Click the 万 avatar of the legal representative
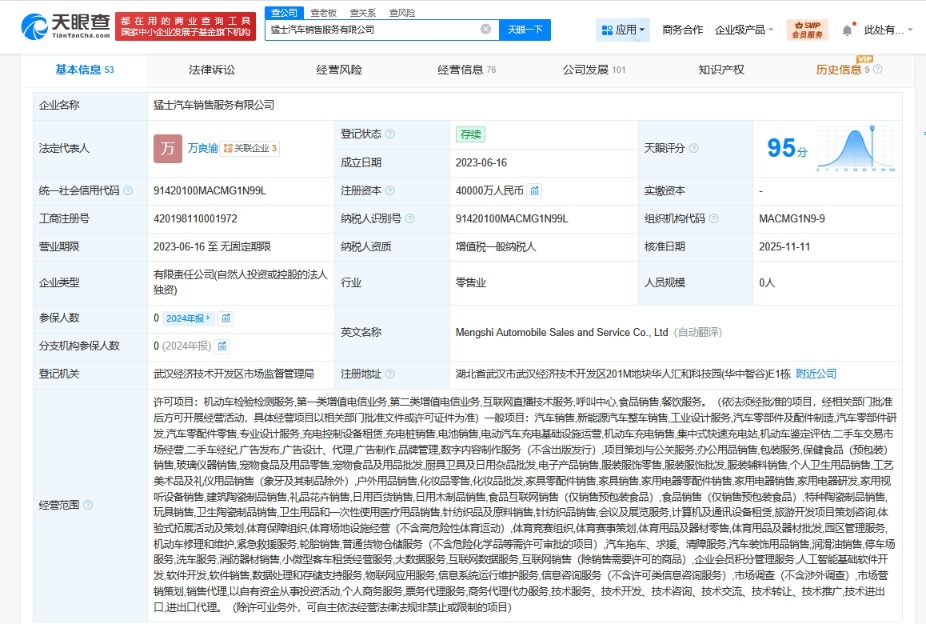 pyautogui.click(x=167, y=148)
